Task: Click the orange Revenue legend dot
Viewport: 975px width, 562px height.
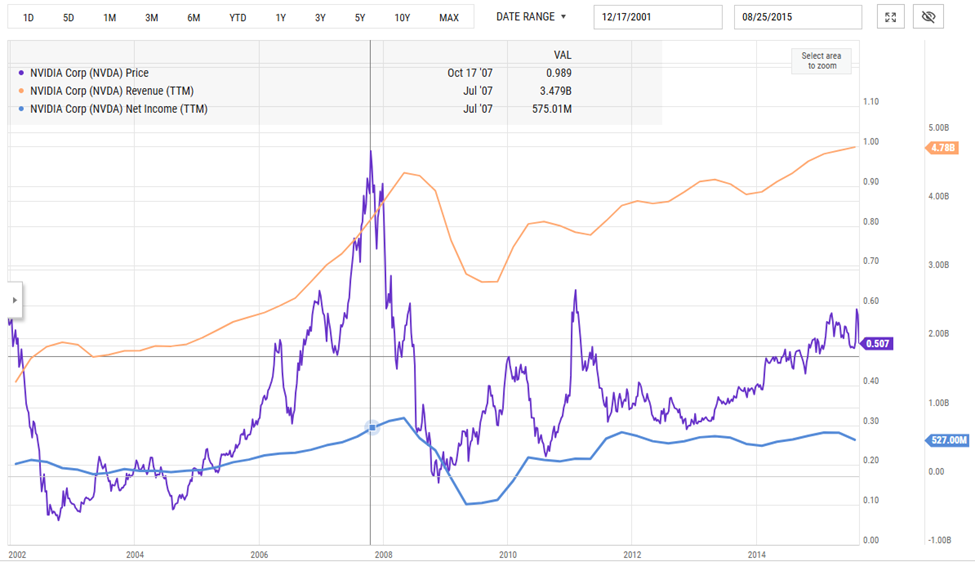Action: pyautogui.click(x=22, y=91)
